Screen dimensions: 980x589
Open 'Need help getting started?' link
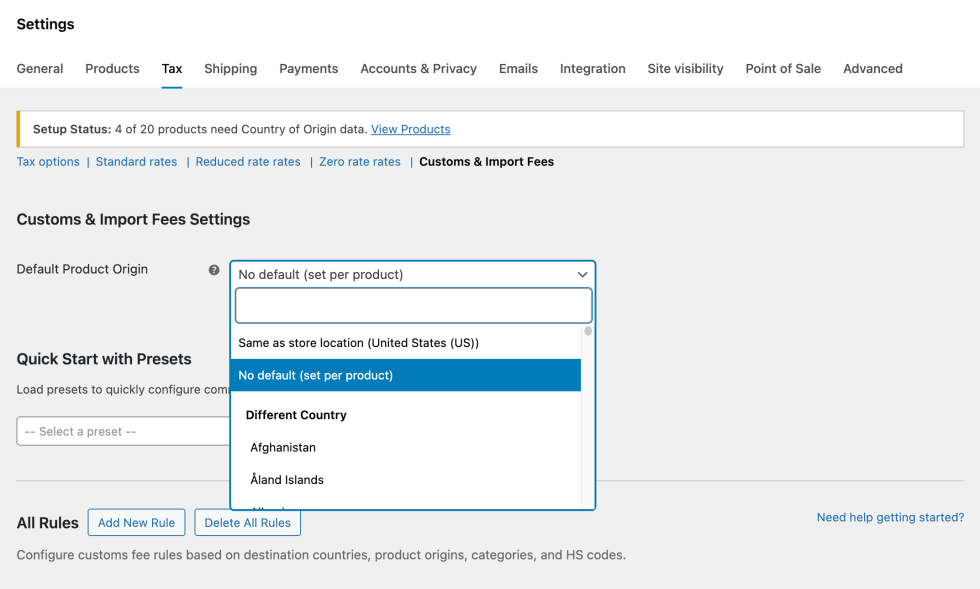click(891, 518)
